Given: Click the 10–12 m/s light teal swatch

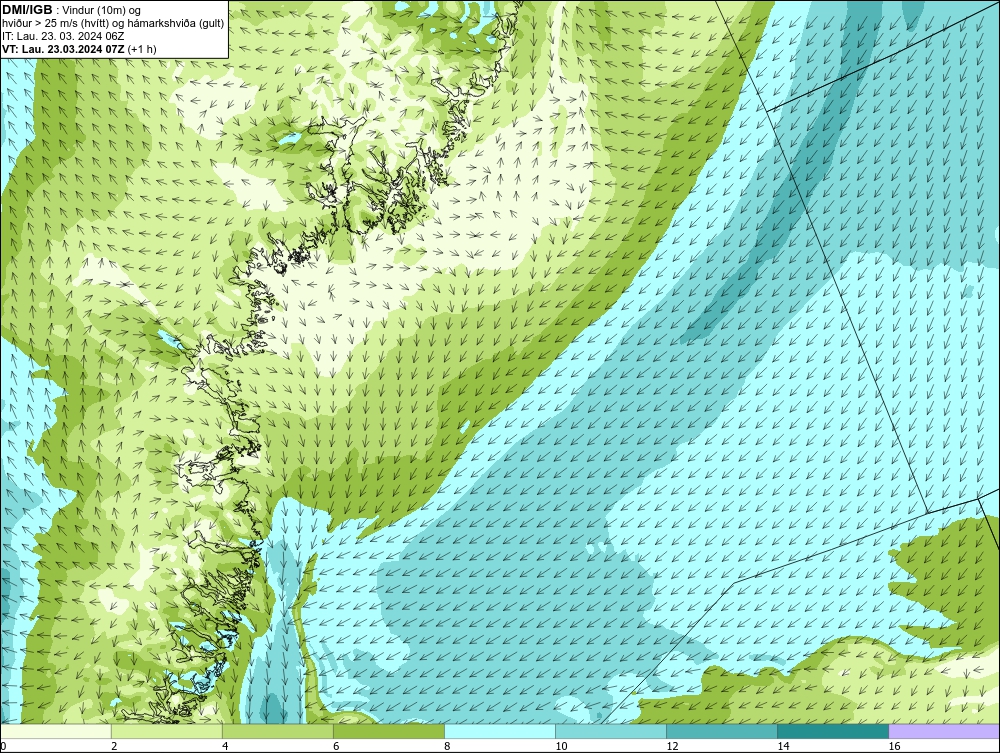Looking at the screenshot, I should [611, 731].
